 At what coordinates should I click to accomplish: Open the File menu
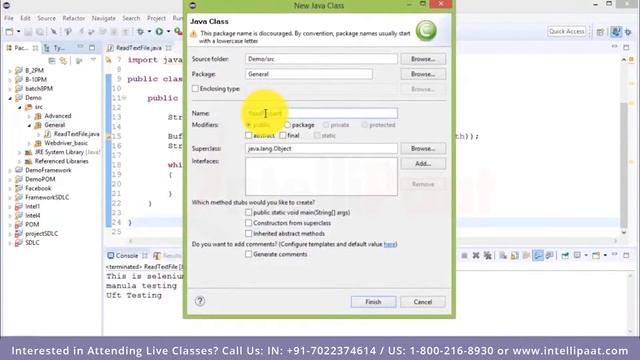[x=9, y=18]
